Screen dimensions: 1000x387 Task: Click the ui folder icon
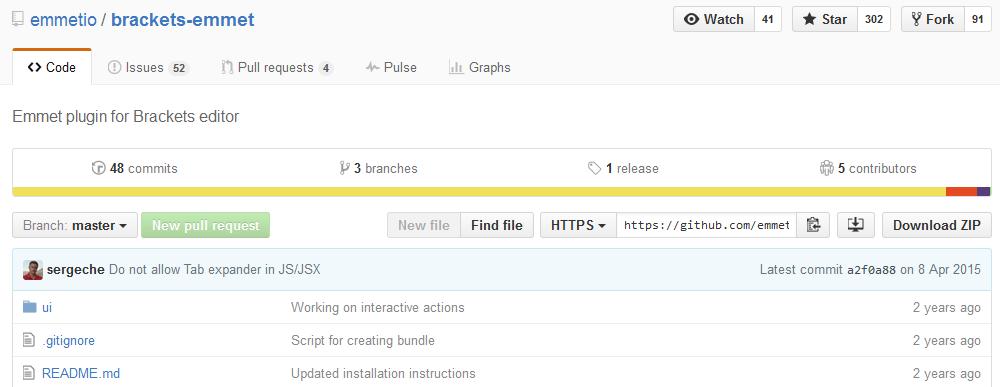pos(29,307)
